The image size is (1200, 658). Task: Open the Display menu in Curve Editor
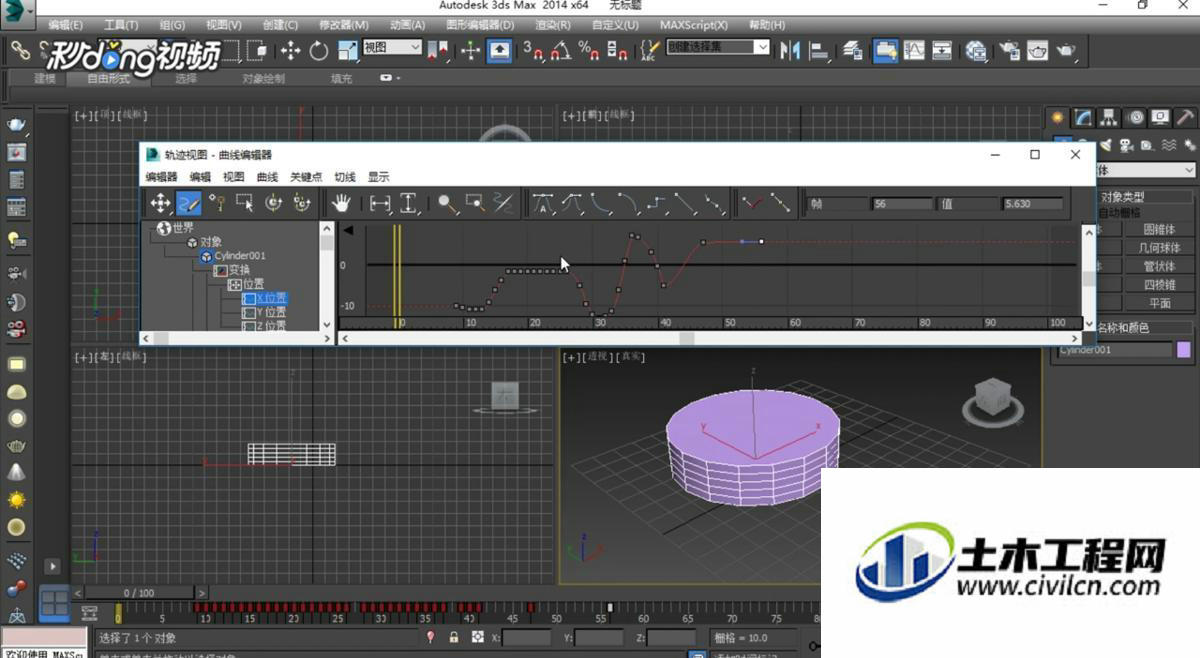(378, 177)
